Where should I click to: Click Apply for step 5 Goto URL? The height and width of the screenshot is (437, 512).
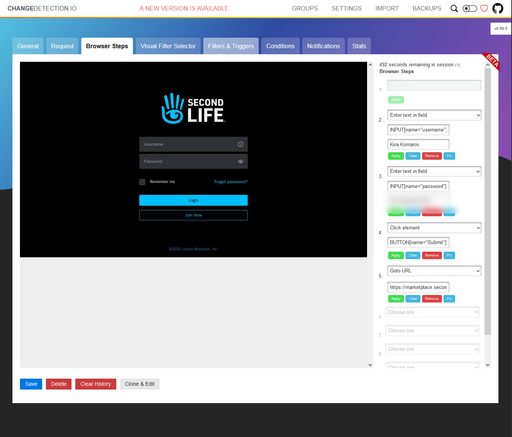[396, 299]
